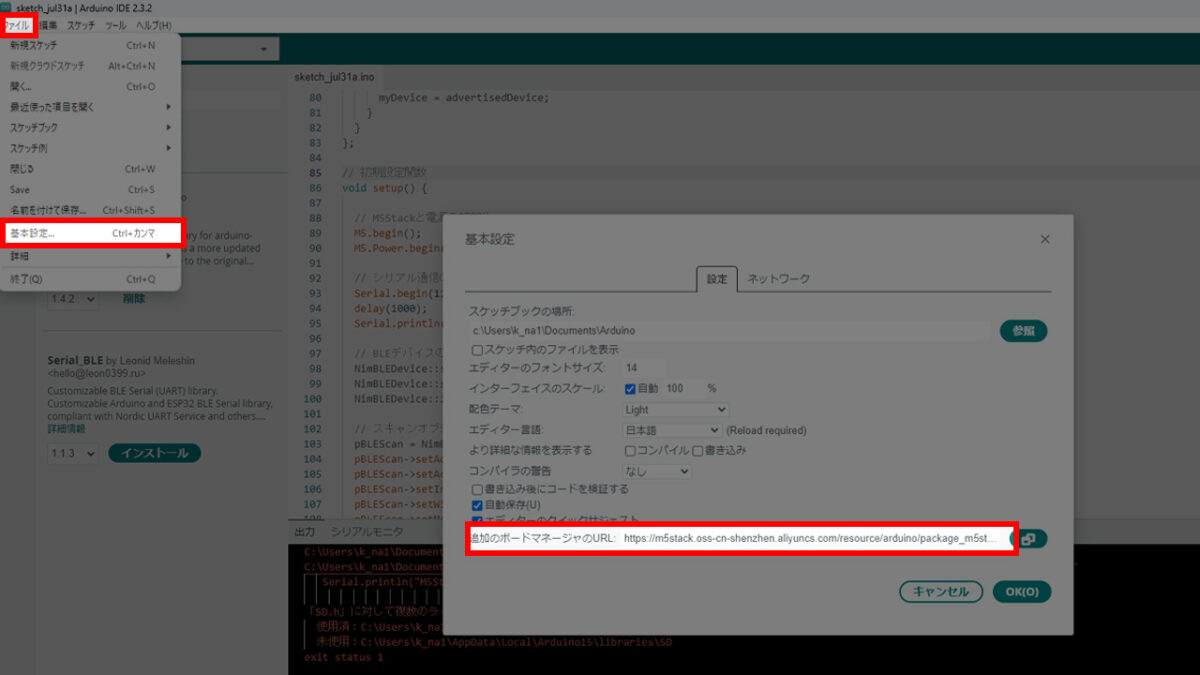Open the 配色テーマ Light dropdown
Image resolution: width=1200 pixels, height=675 pixels.
coord(675,409)
